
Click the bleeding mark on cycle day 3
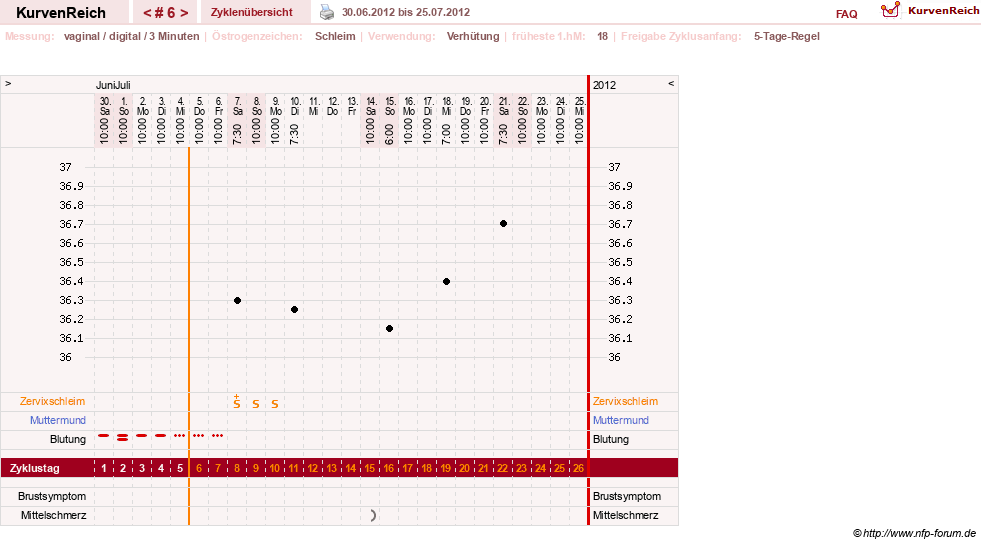[x=142, y=435]
